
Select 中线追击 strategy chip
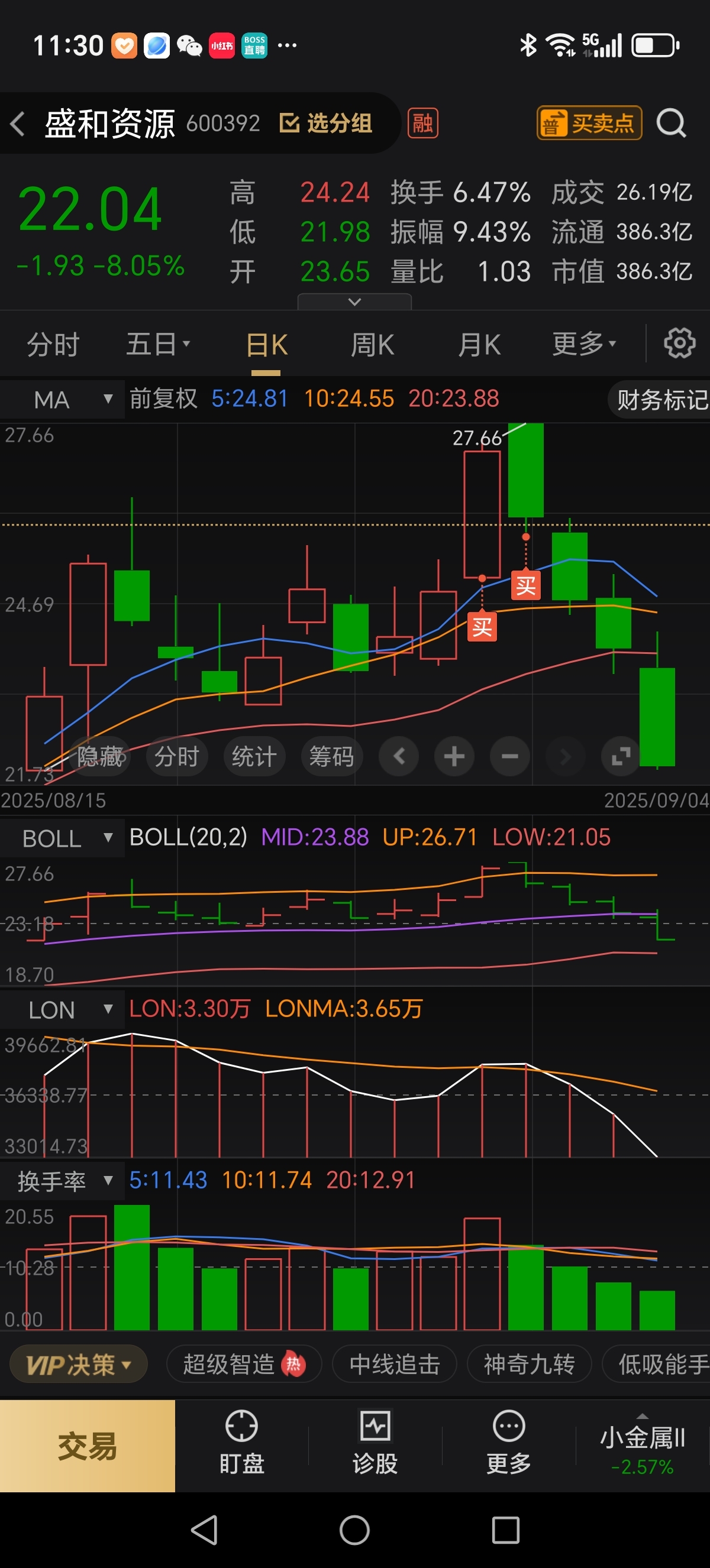pyautogui.click(x=395, y=1364)
